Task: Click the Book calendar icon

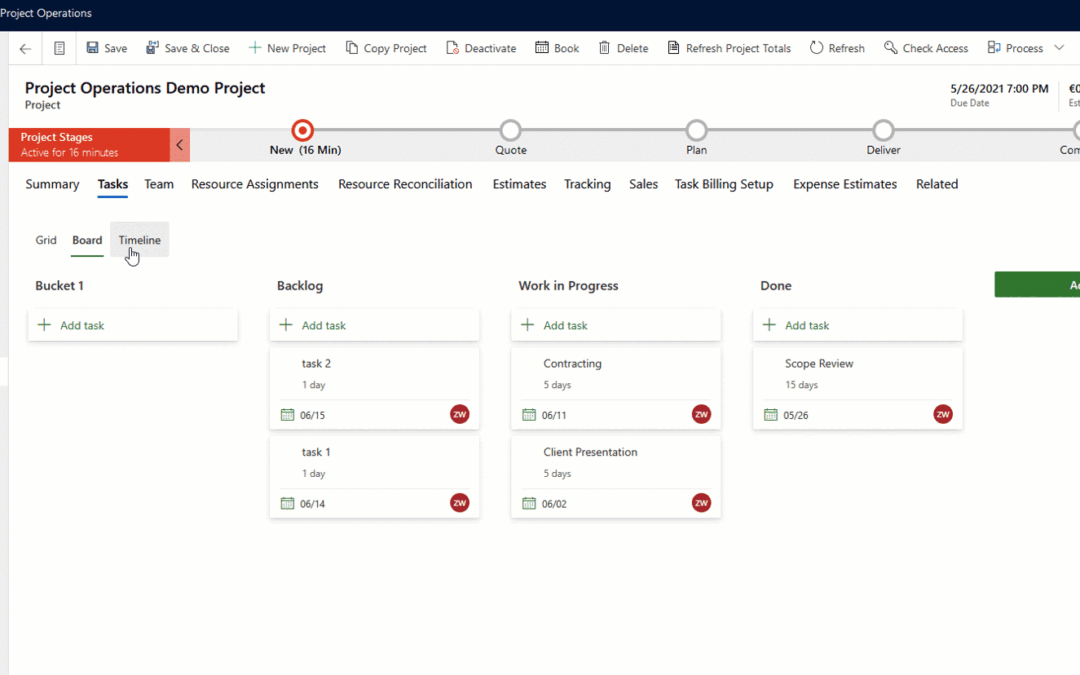Action: tap(542, 48)
